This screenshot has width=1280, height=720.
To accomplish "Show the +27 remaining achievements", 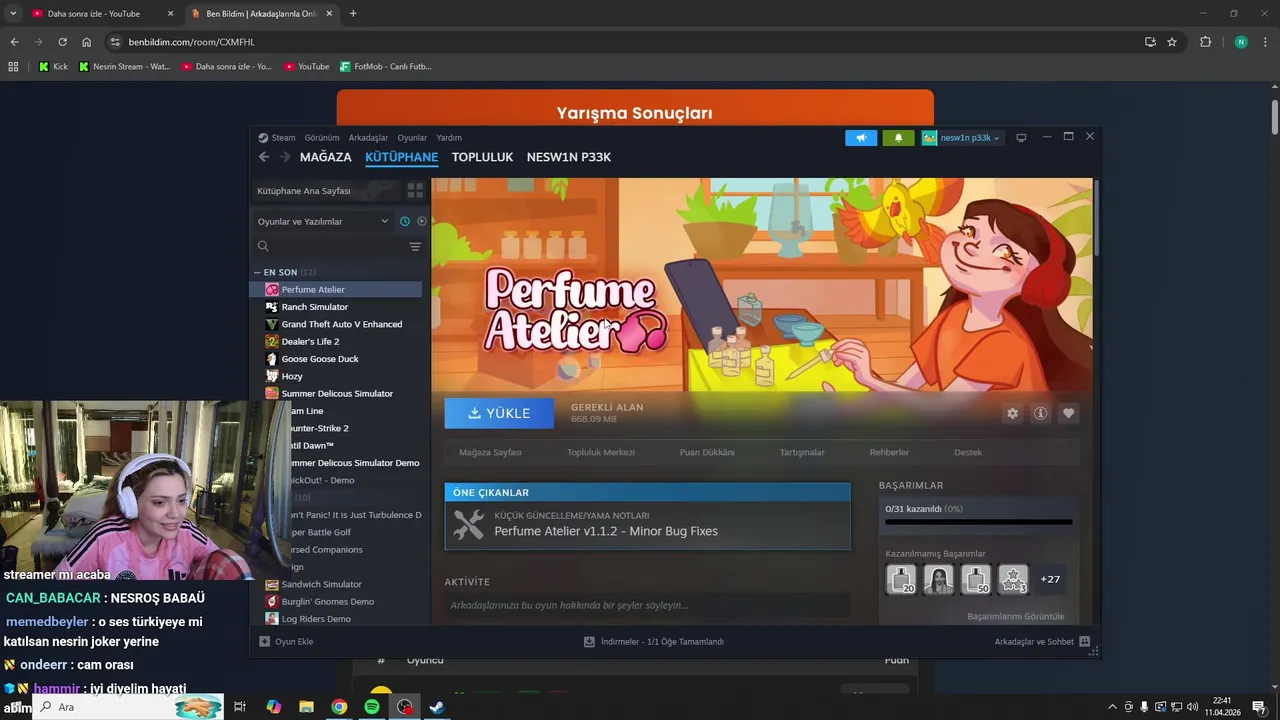I will pyautogui.click(x=1050, y=579).
